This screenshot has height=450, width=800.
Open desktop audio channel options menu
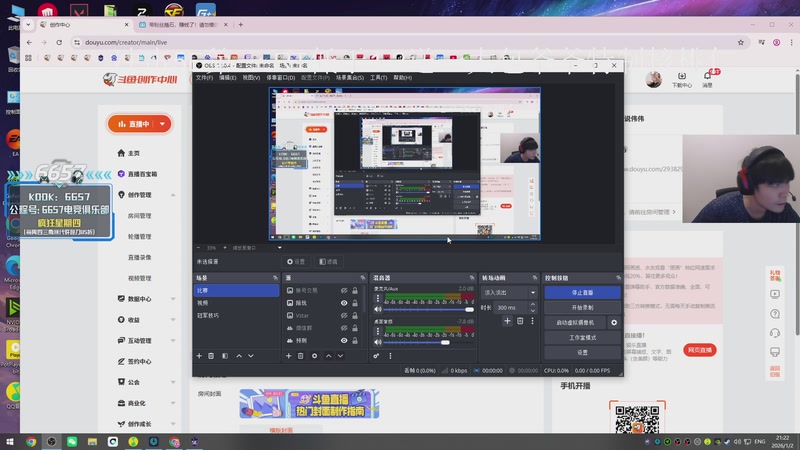378,331
